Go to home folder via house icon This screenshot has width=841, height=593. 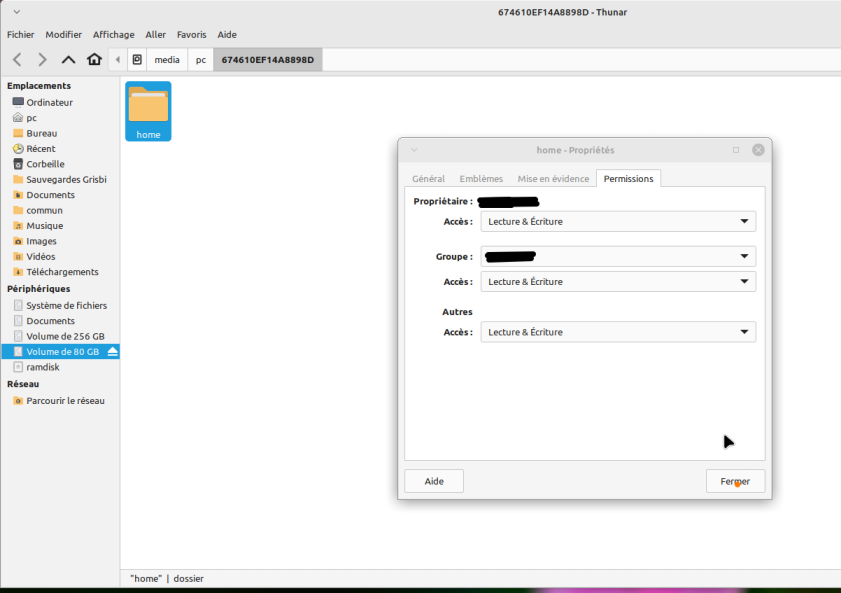pos(94,59)
